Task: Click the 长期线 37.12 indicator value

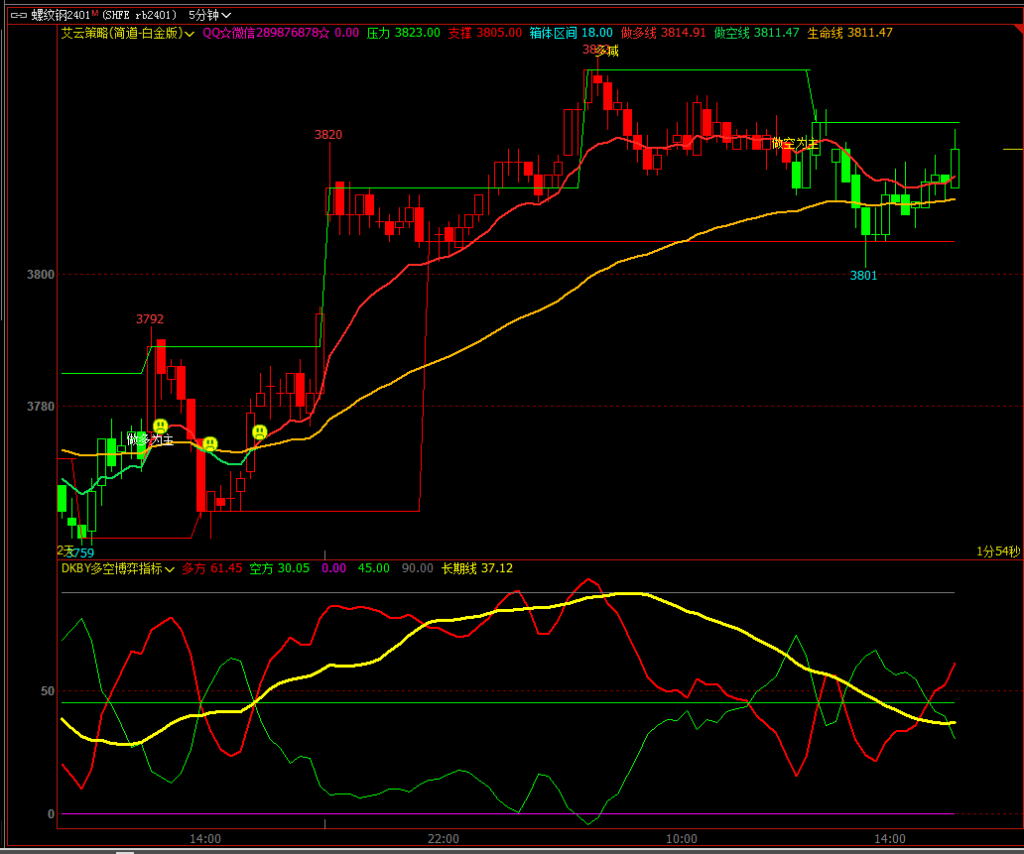Action: click(x=477, y=568)
